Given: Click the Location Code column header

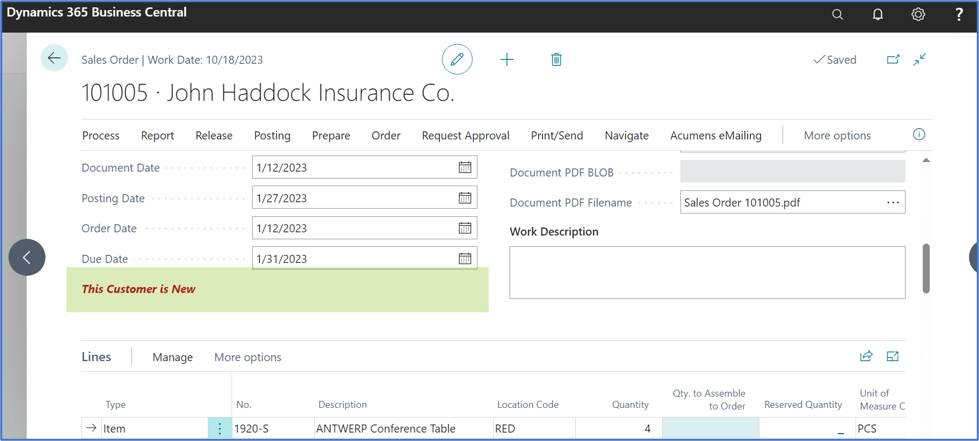Looking at the screenshot, I should tap(528, 405).
